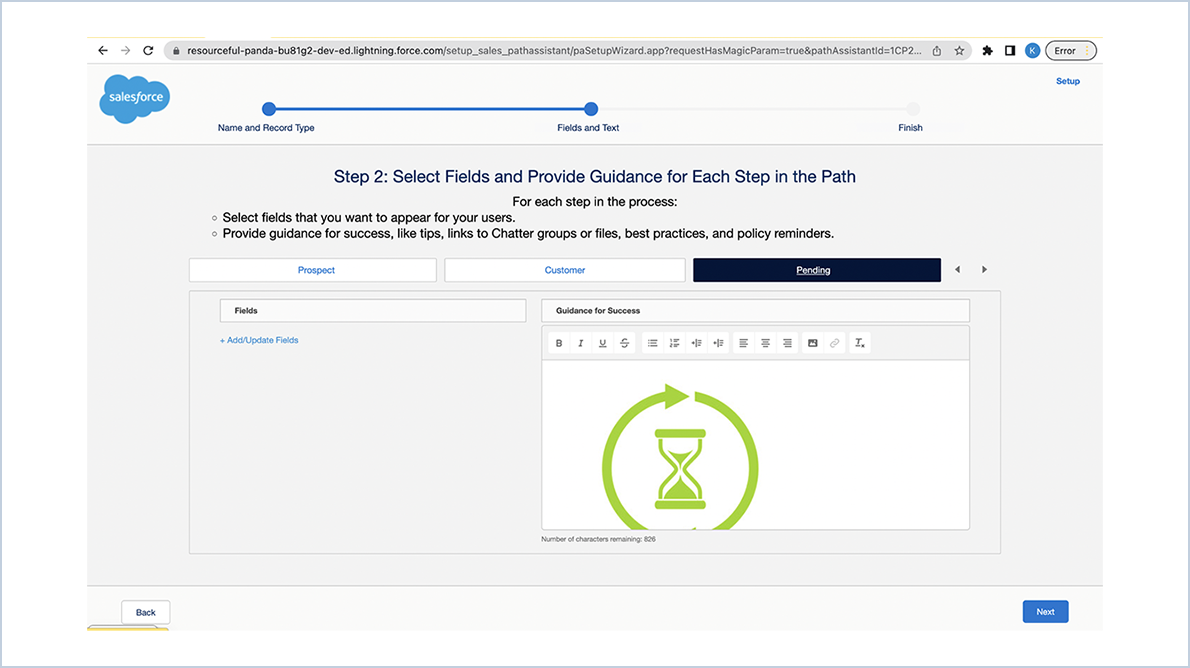The width and height of the screenshot is (1190, 668).
Task: Insert a bulleted list
Action: point(652,342)
